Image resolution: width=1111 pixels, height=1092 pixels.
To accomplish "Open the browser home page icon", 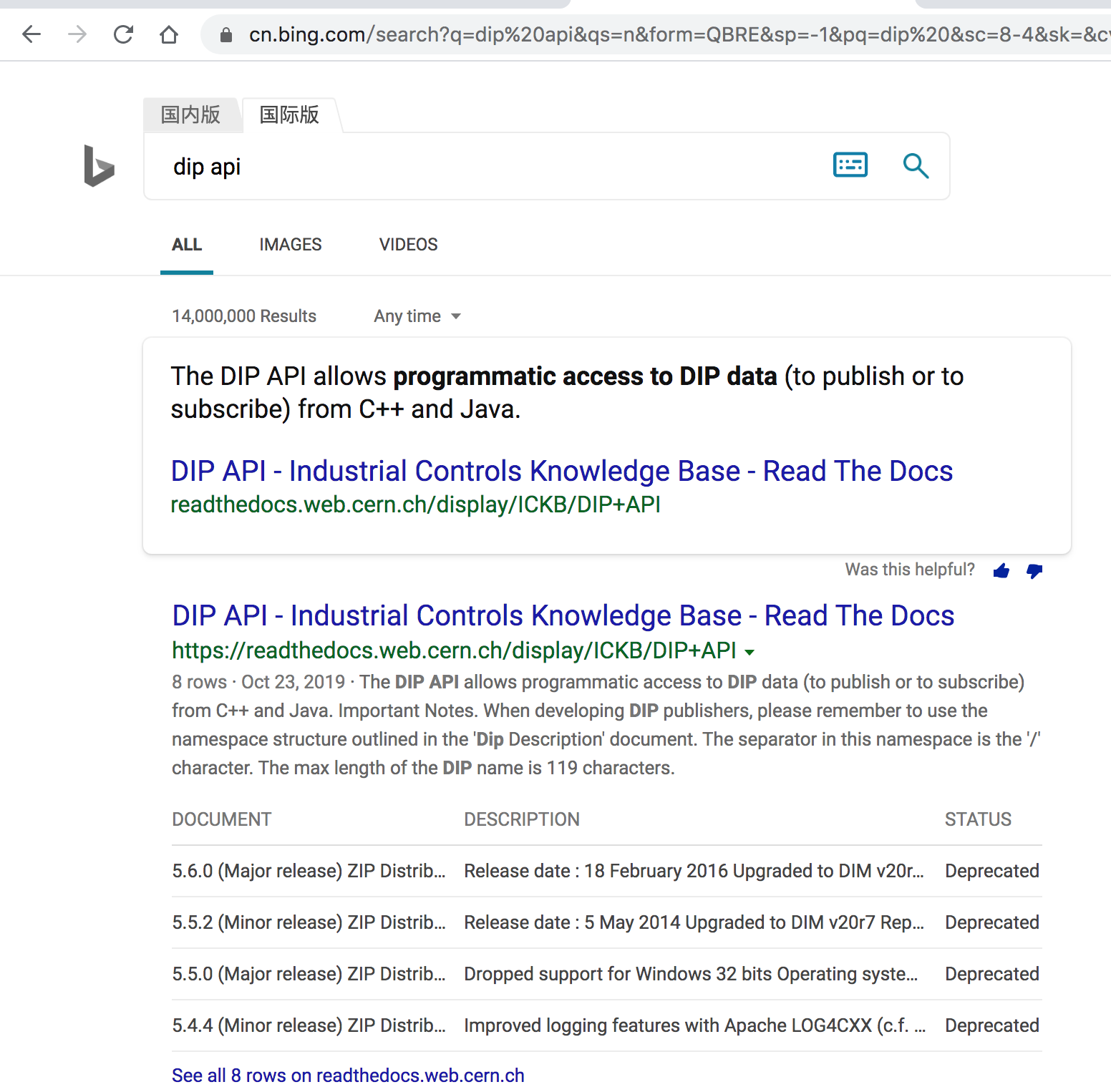I will tap(169, 34).
